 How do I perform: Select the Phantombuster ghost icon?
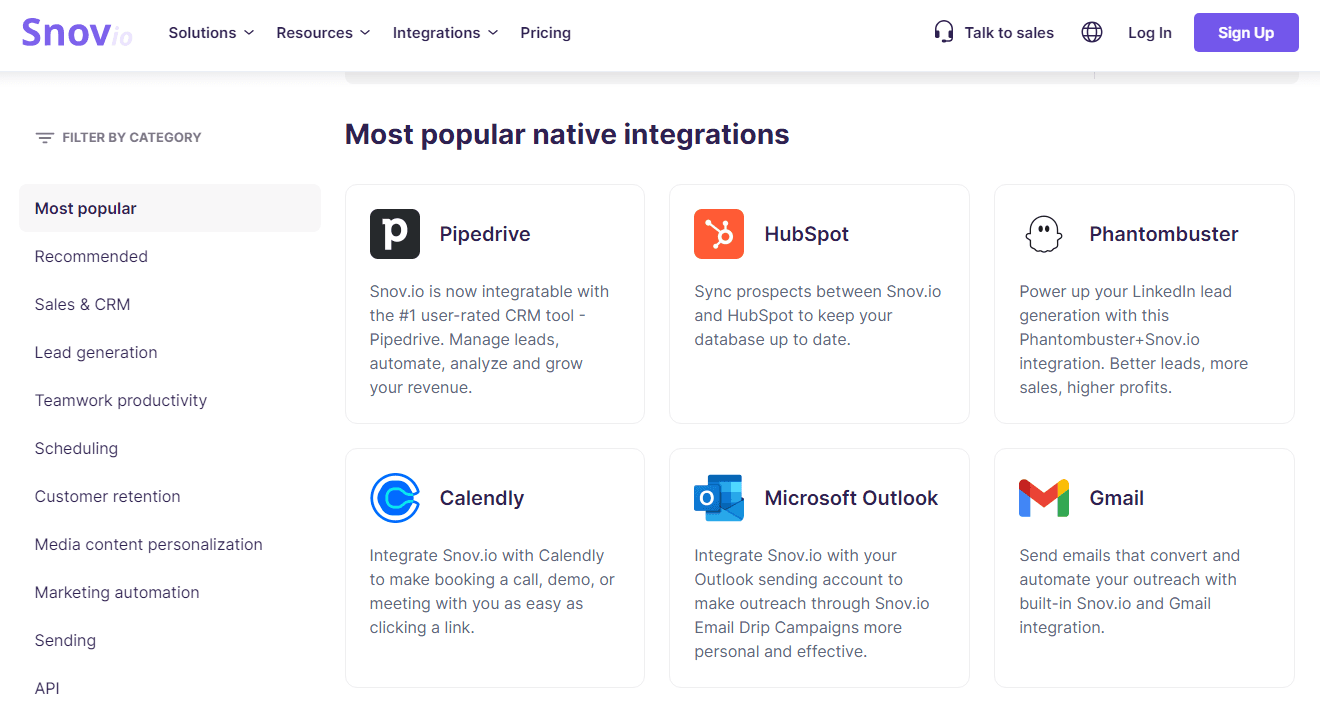[x=1043, y=233]
